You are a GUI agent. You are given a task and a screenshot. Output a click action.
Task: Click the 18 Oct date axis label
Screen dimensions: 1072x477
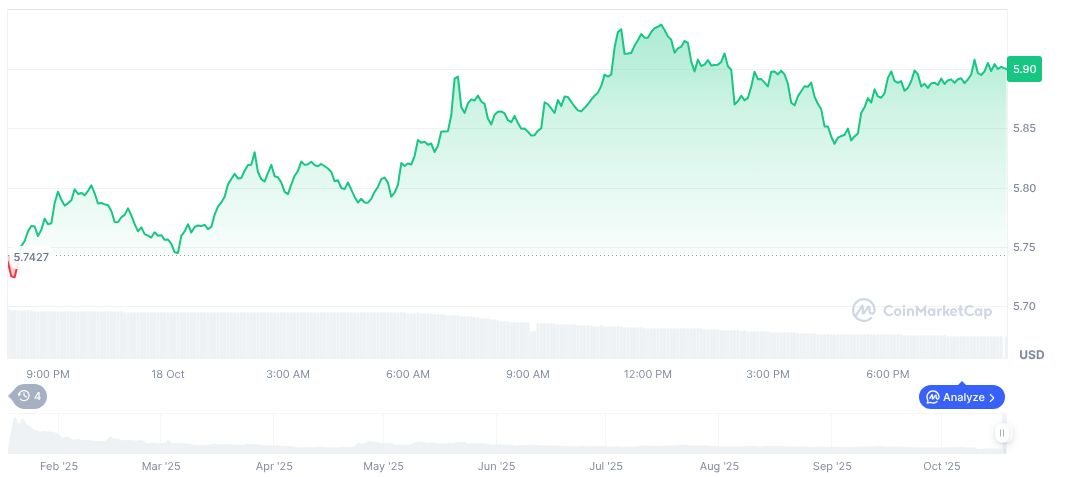pos(168,374)
